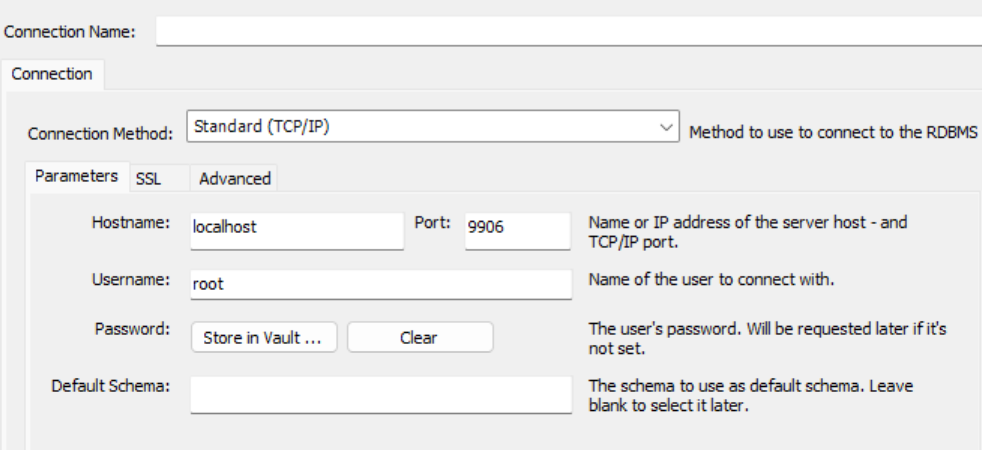Open the SSL tab
Viewport: 982px width, 450px height.
click(x=148, y=179)
